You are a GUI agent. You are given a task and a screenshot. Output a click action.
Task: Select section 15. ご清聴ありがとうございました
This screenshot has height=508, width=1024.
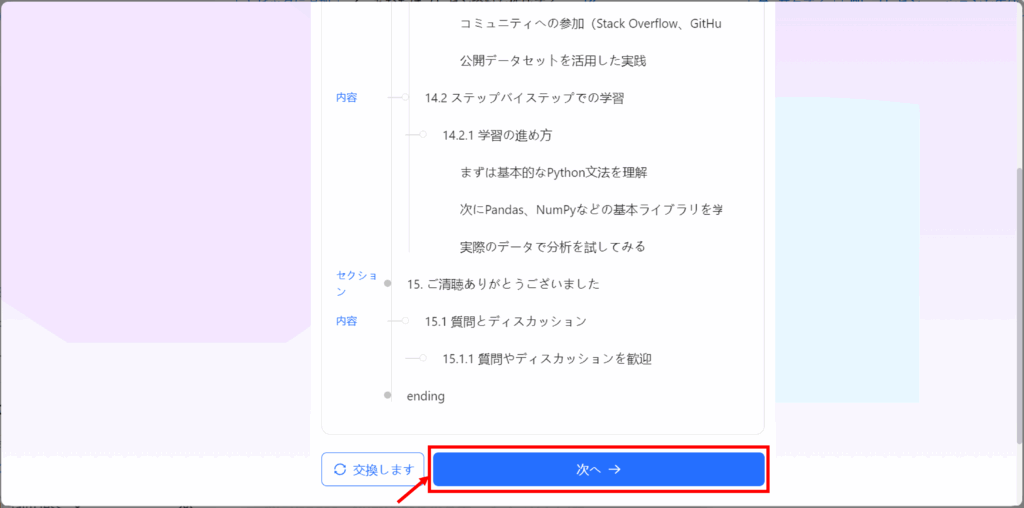503,284
